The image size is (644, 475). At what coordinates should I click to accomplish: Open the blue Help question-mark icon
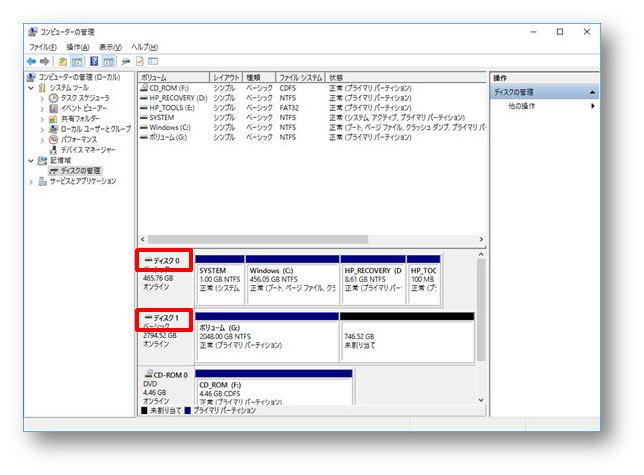tap(94, 62)
